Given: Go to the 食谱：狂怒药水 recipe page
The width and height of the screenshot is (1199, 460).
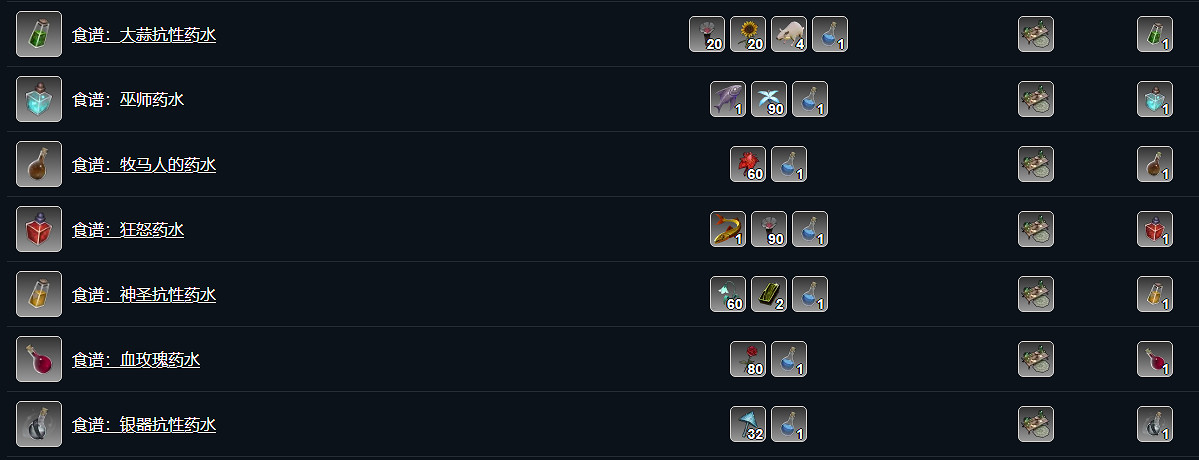Looking at the screenshot, I should coord(127,230).
